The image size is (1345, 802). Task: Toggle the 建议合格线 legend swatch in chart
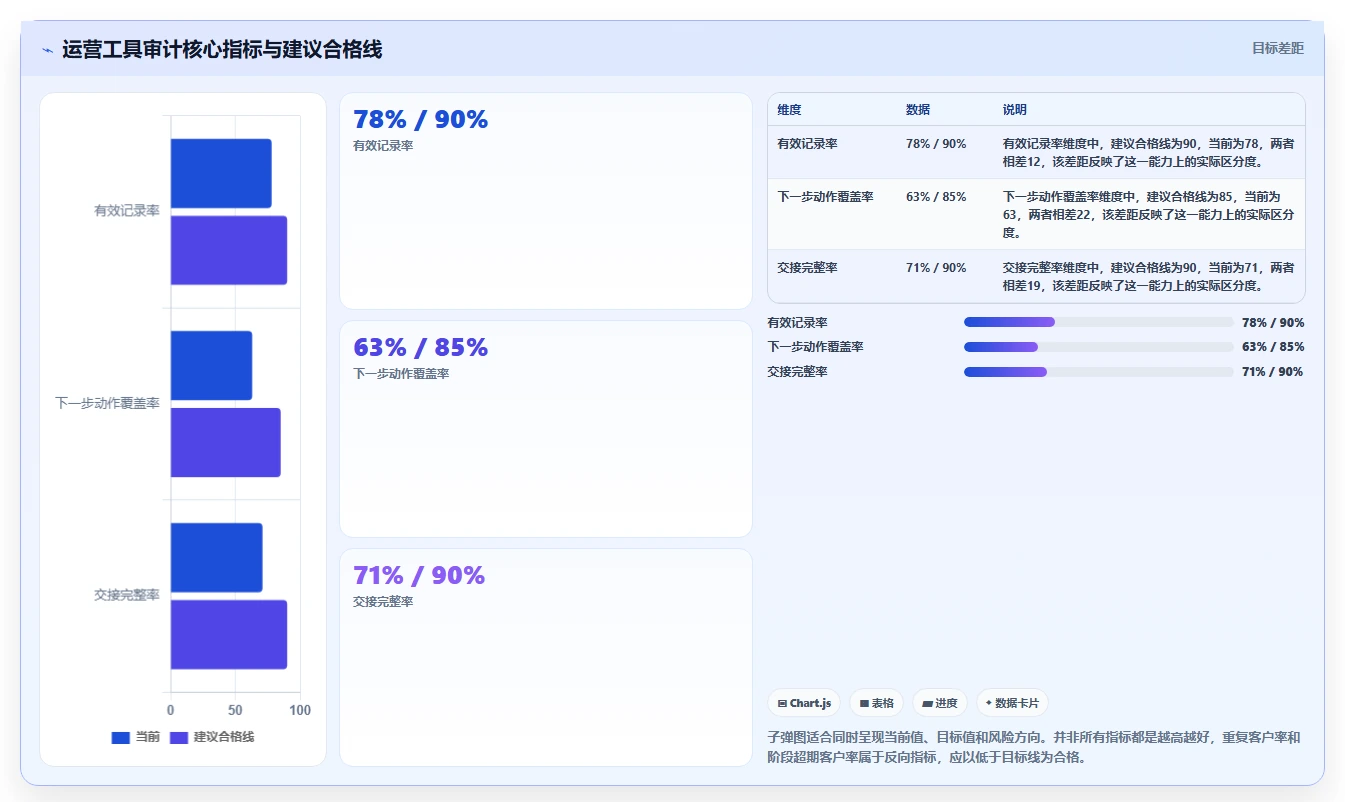(x=179, y=737)
